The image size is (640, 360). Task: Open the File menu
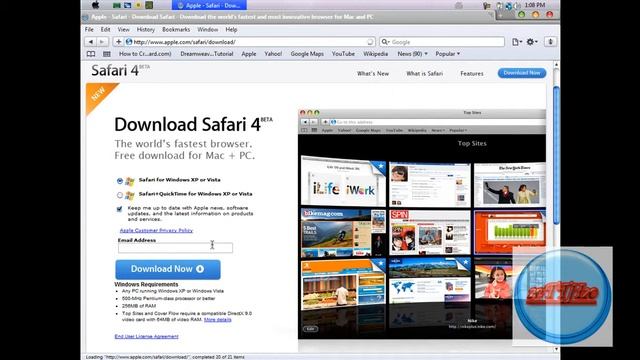89,29
